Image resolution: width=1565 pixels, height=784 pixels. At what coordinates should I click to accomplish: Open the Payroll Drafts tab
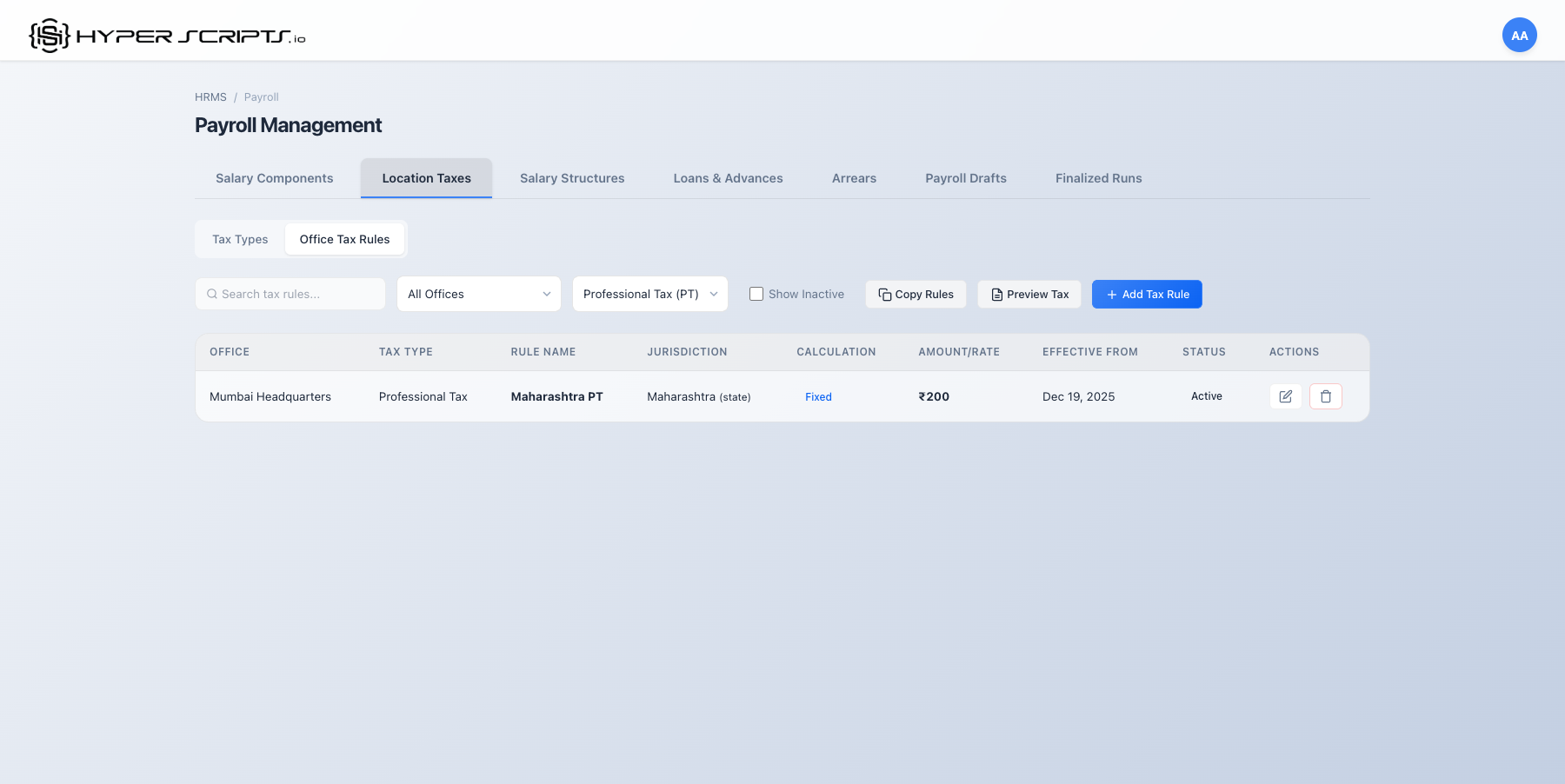965,178
